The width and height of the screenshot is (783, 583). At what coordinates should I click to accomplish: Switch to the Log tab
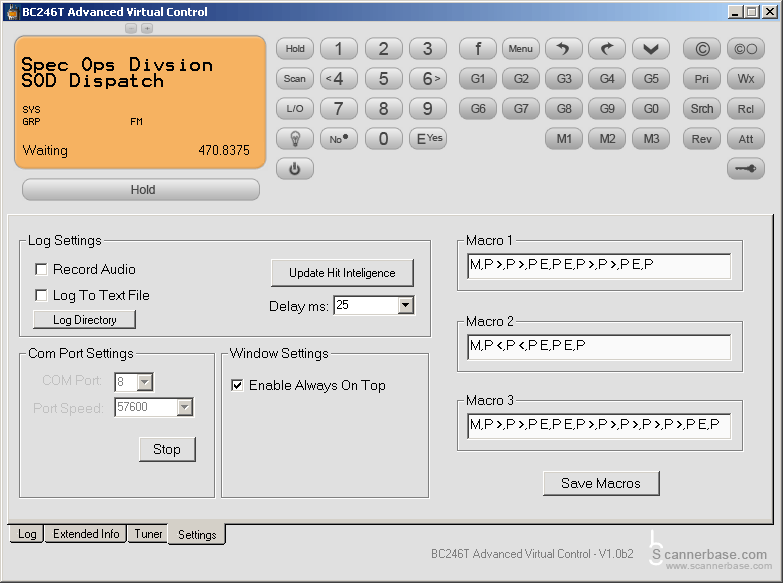(27, 534)
